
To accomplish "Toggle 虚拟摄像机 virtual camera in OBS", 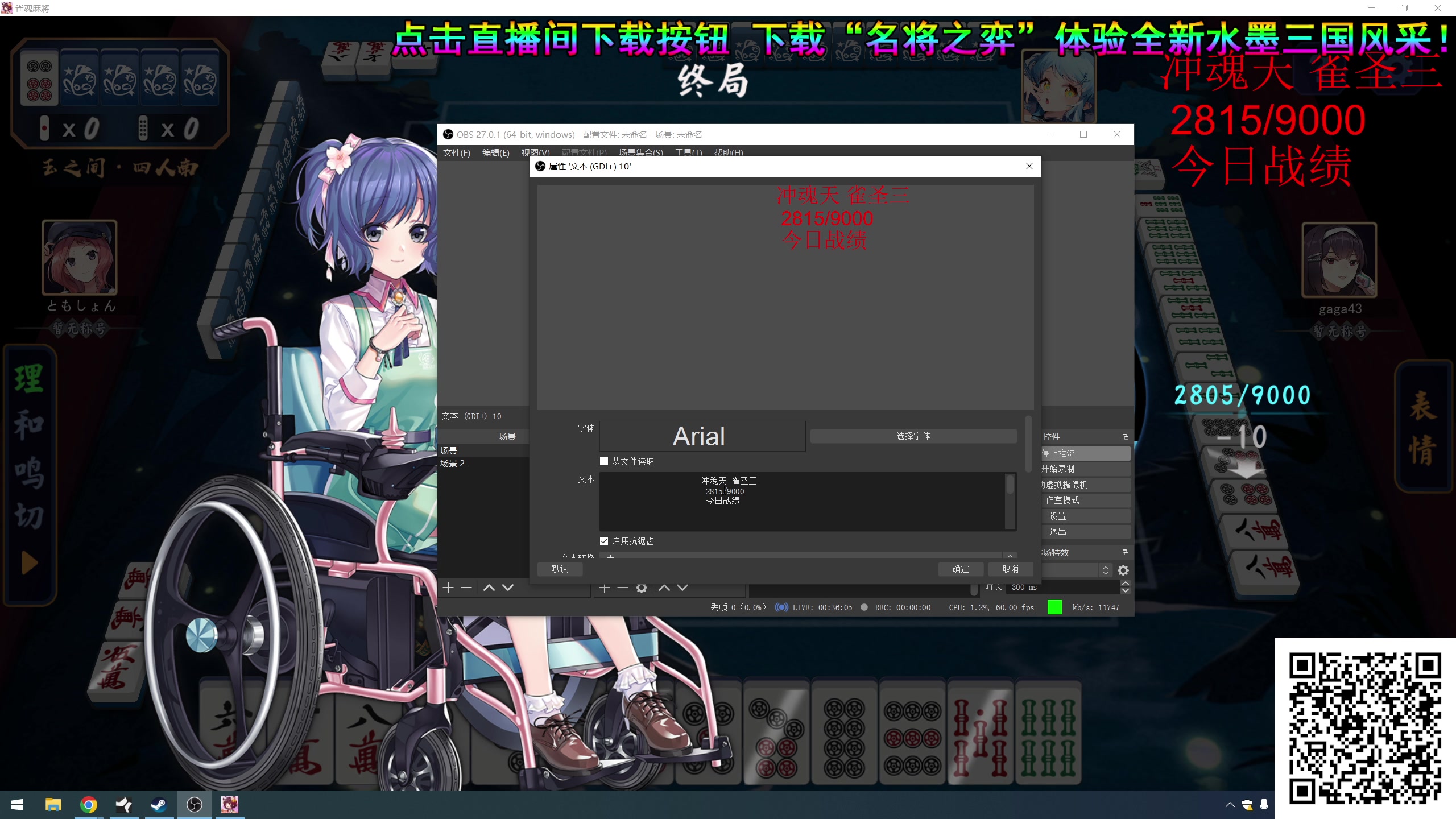I will click(1086, 485).
